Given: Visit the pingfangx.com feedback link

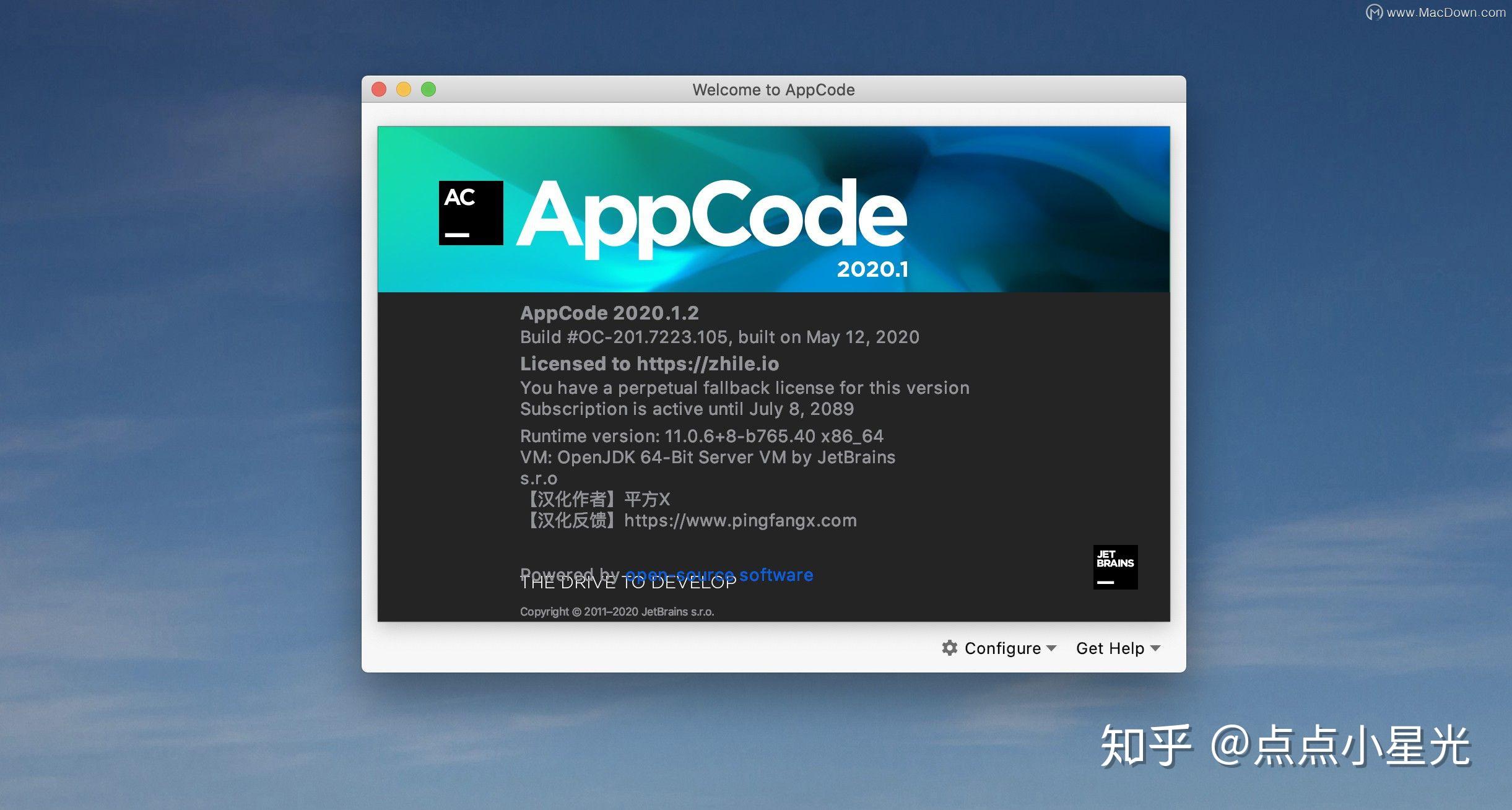Looking at the screenshot, I should coord(741,520).
